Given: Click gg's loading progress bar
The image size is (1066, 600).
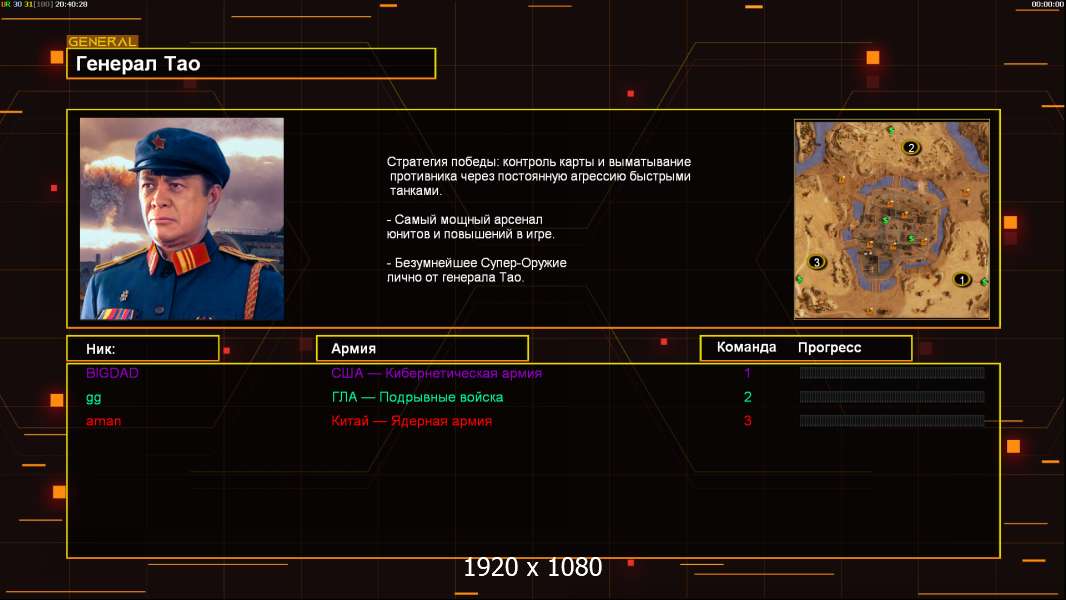Looking at the screenshot, I should [x=891, y=397].
